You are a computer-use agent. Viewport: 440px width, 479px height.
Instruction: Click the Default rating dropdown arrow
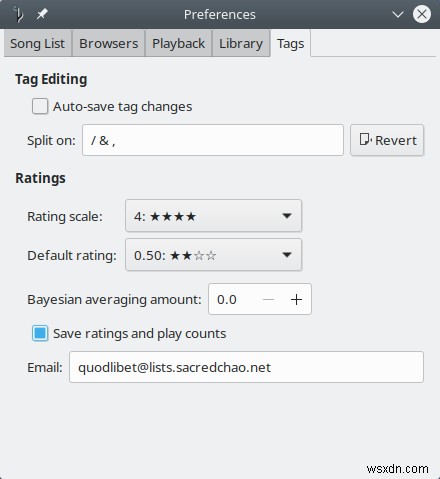click(x=287, y=255)
